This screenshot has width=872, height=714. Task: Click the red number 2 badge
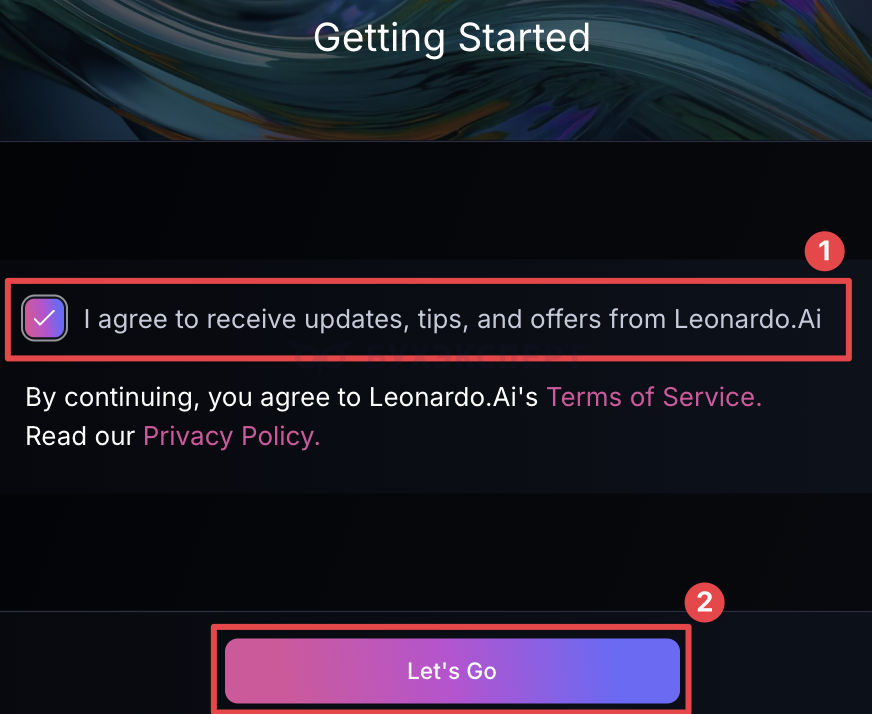704,602
